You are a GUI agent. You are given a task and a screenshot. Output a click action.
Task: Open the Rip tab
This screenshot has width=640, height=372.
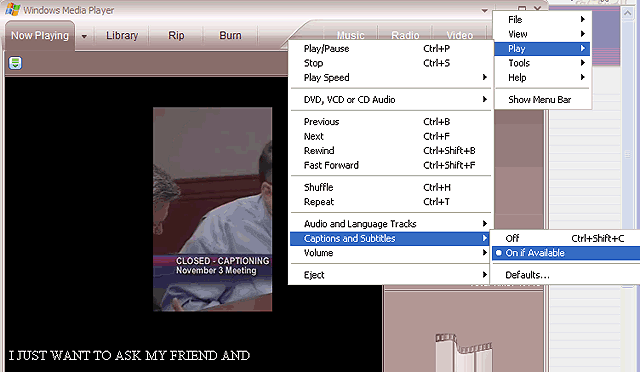pyautogui.click(x=176, y=36)
